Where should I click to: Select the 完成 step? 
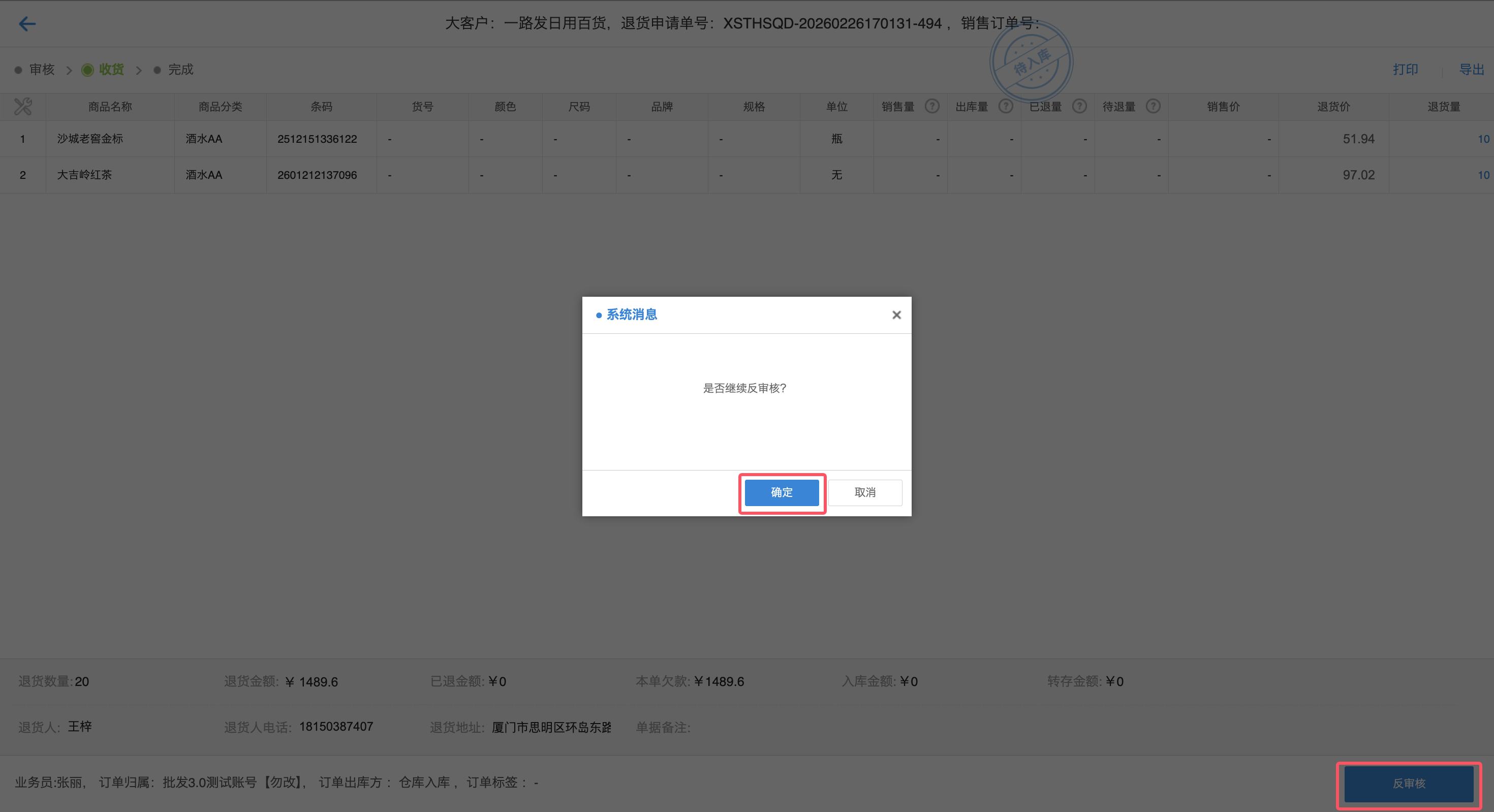click(180, 70)
